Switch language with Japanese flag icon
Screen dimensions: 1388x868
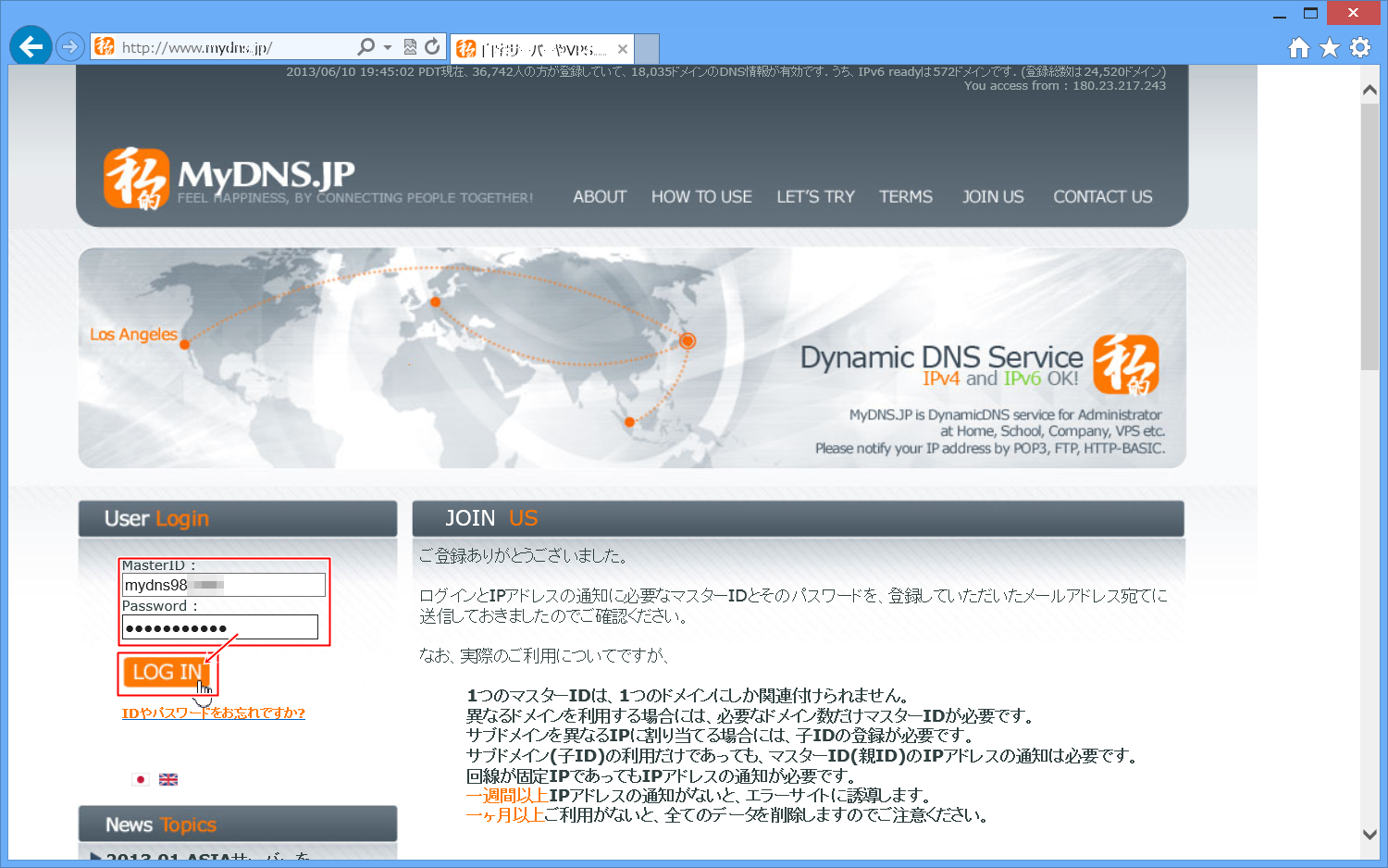coord(141,779)
